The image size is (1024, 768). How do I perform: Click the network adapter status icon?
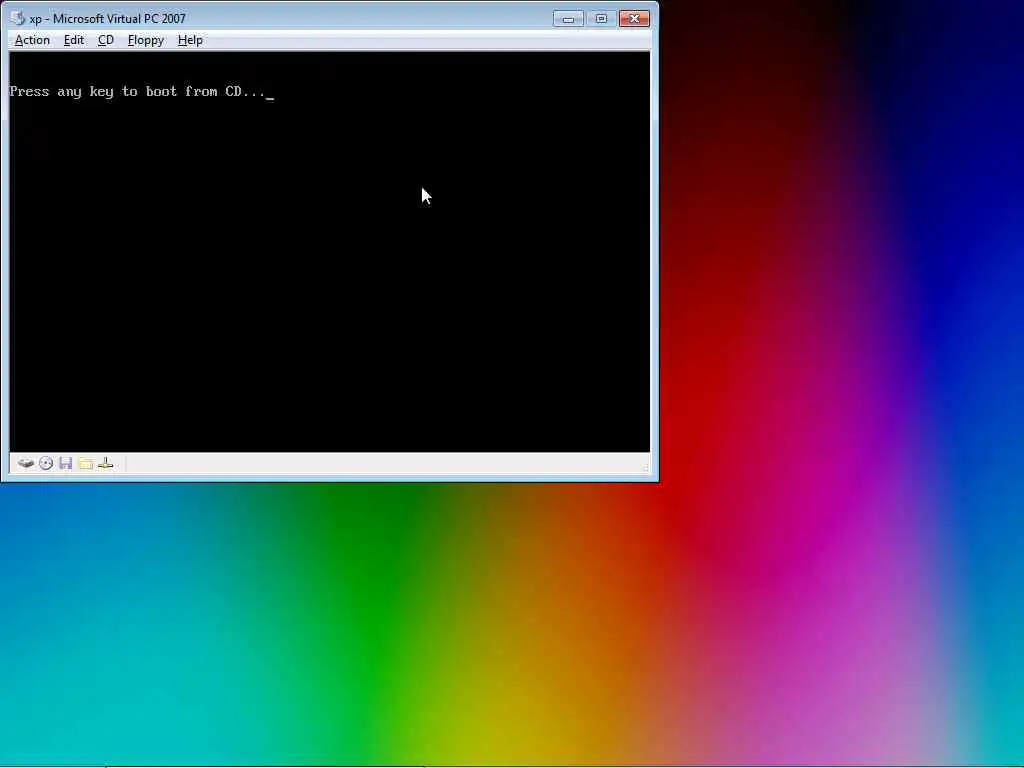click(105, 464)
